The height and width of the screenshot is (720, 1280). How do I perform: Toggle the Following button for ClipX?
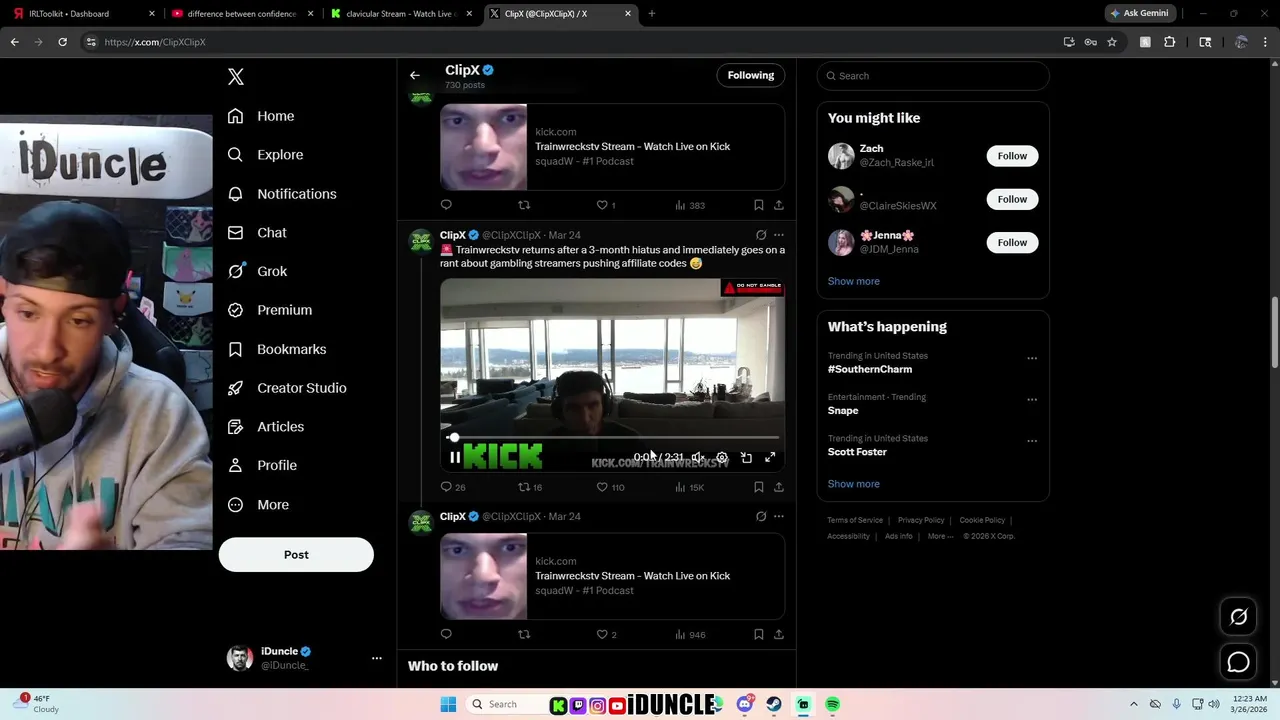tap(751, 75)
